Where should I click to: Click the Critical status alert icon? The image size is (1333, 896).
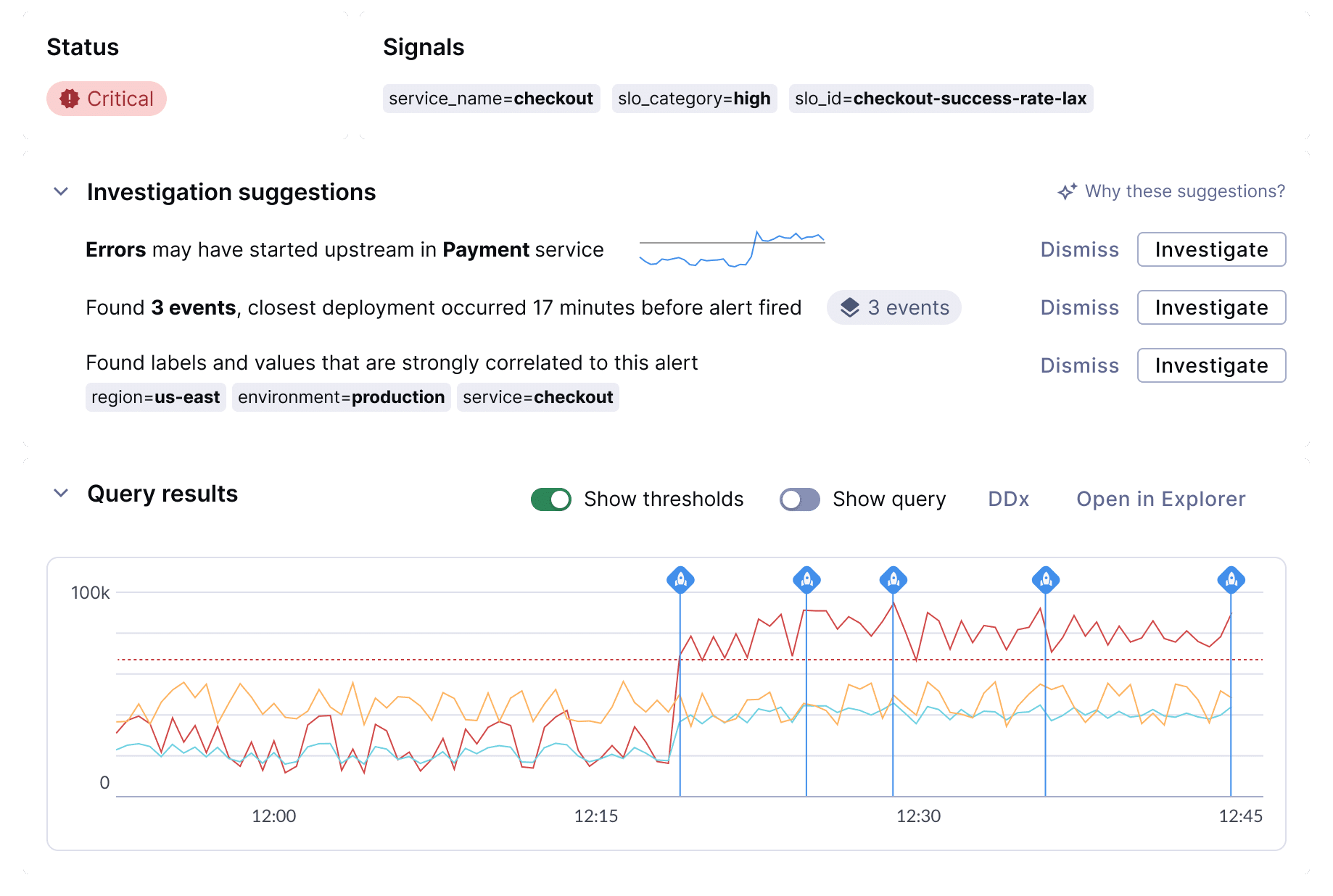click(70, 99)
